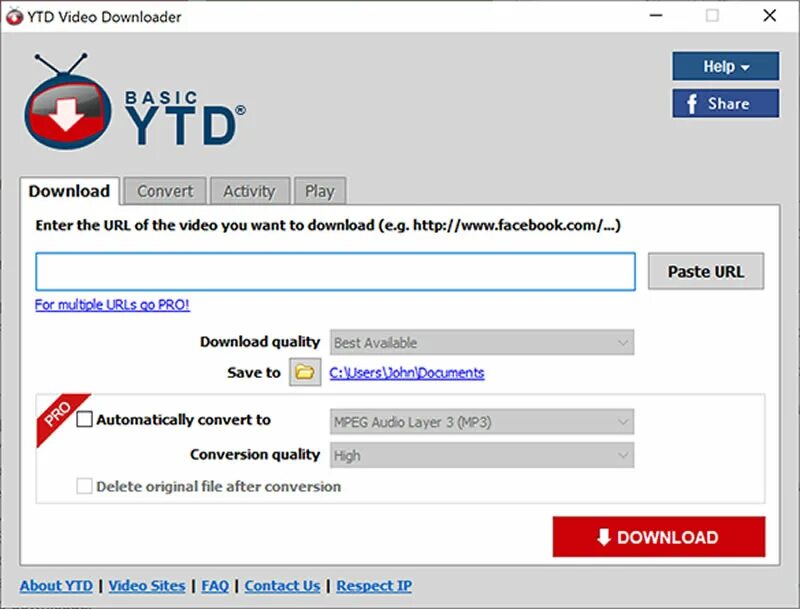
Task: Expand the Download quality dropdown
Action: 482,342
